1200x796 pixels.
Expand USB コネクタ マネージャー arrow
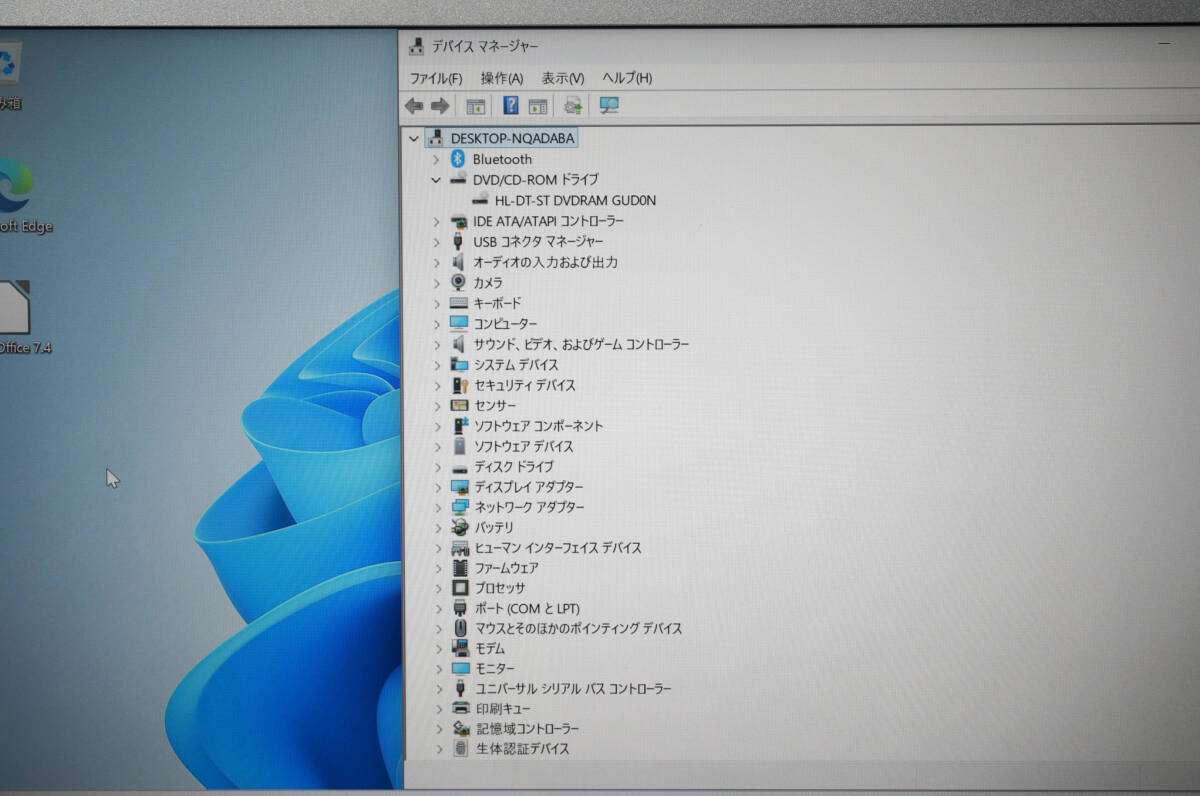coord(436,242)
